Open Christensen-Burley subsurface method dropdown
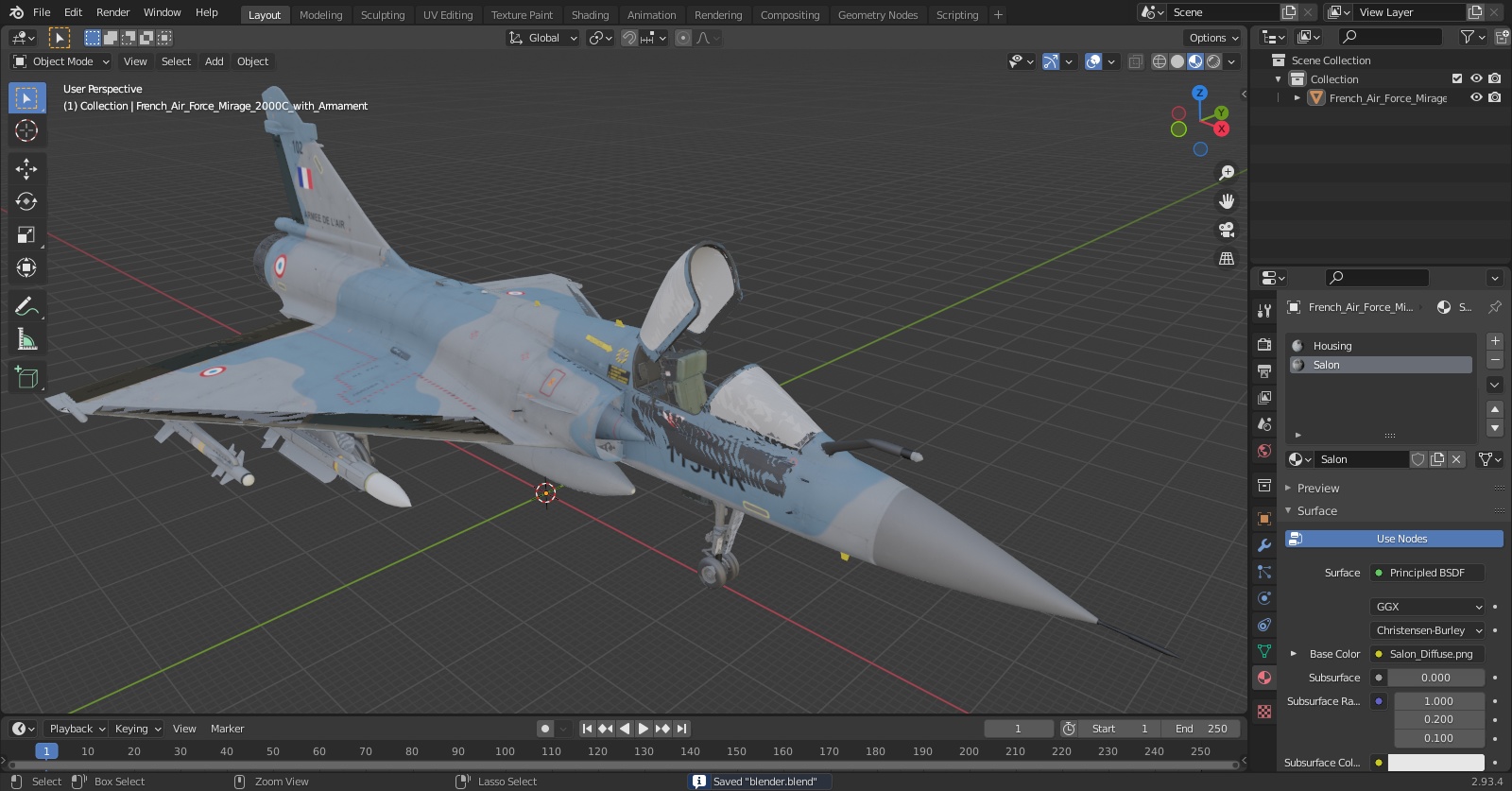 [1427, 630]
